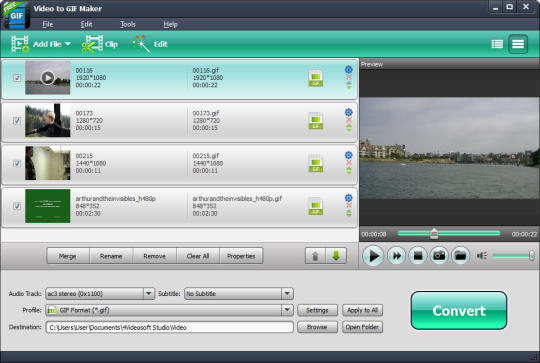Open settings gear for 00173 row
The height and width of the screenshot is (363, 540).
(349, 112)
